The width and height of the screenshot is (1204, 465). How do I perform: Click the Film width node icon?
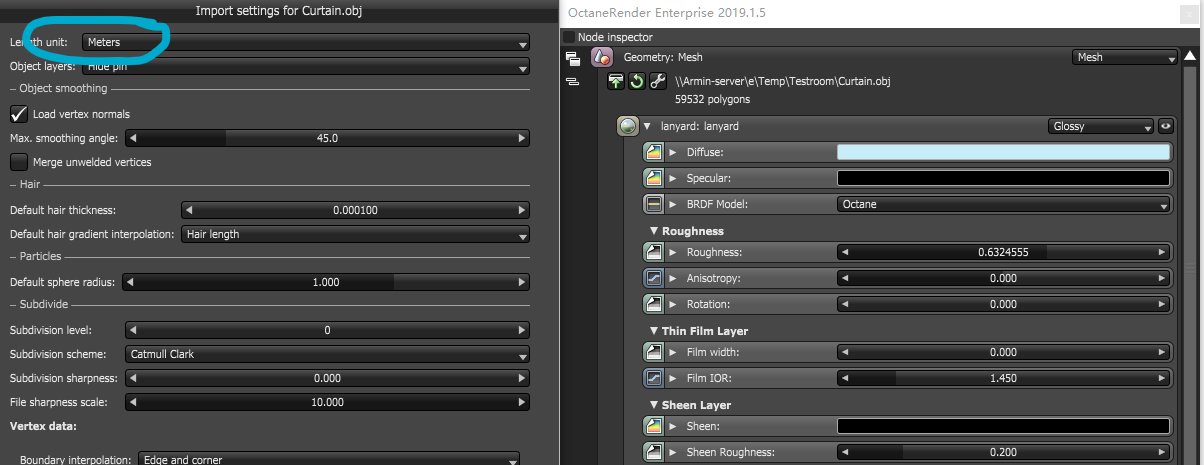655,352
